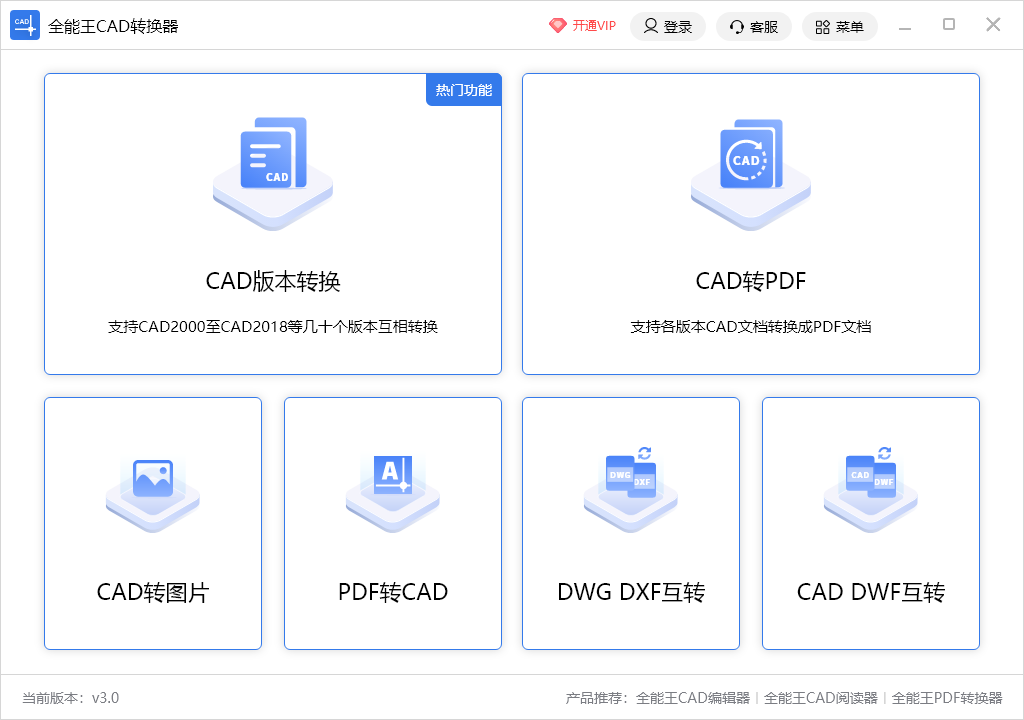Click the 登录 login button
The height and width of the screenshot is (720, 1024).
tap(668, 26)
